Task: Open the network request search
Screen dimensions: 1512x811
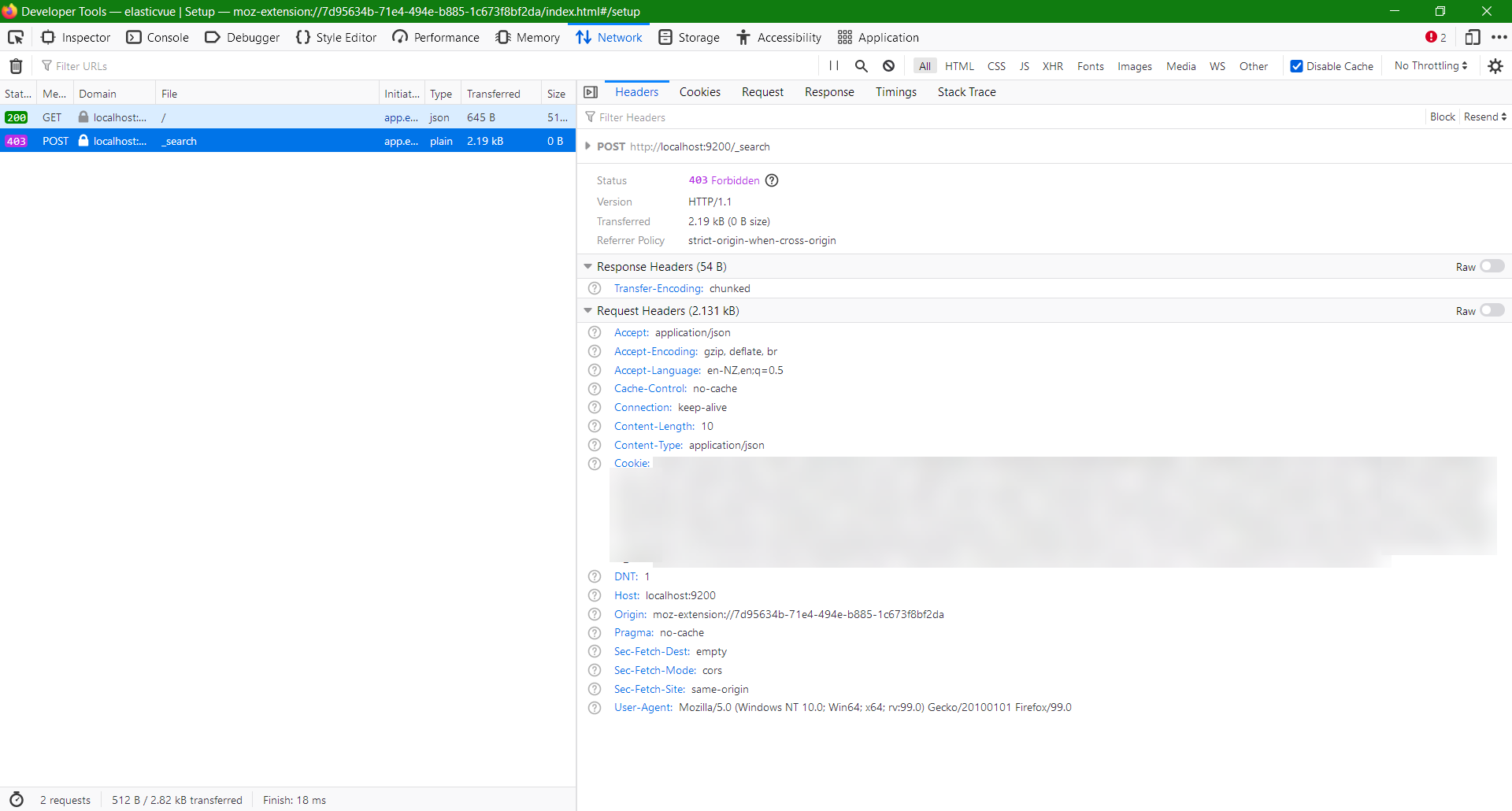Action: [861, 65]
